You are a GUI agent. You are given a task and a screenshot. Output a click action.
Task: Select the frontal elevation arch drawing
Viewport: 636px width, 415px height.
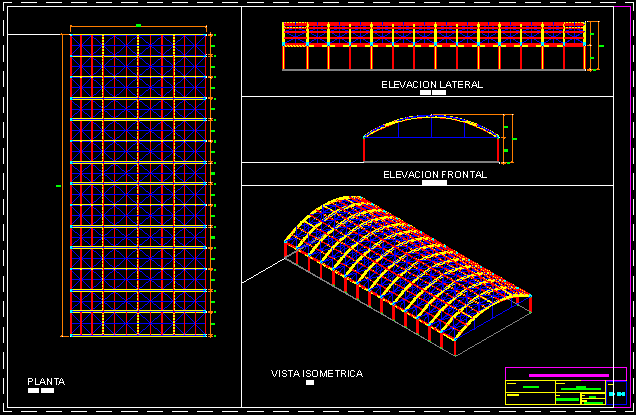(432, 138)
